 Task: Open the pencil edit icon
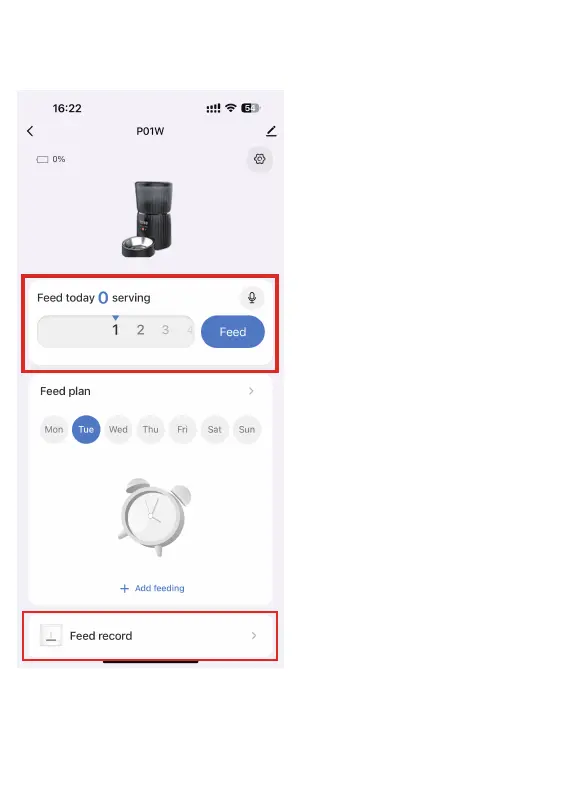[271, 131]
